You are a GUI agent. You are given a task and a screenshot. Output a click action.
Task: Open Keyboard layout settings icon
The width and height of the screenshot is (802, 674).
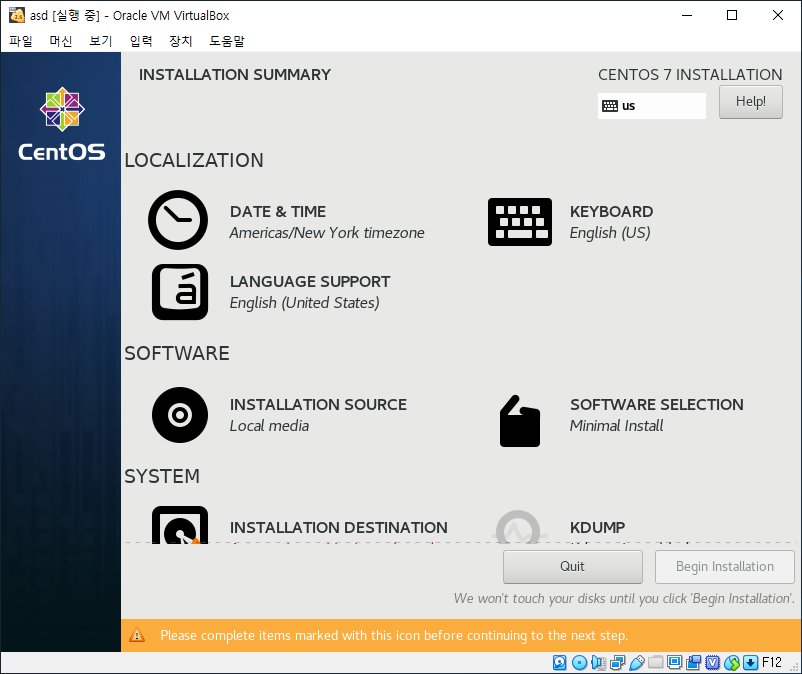520,222
